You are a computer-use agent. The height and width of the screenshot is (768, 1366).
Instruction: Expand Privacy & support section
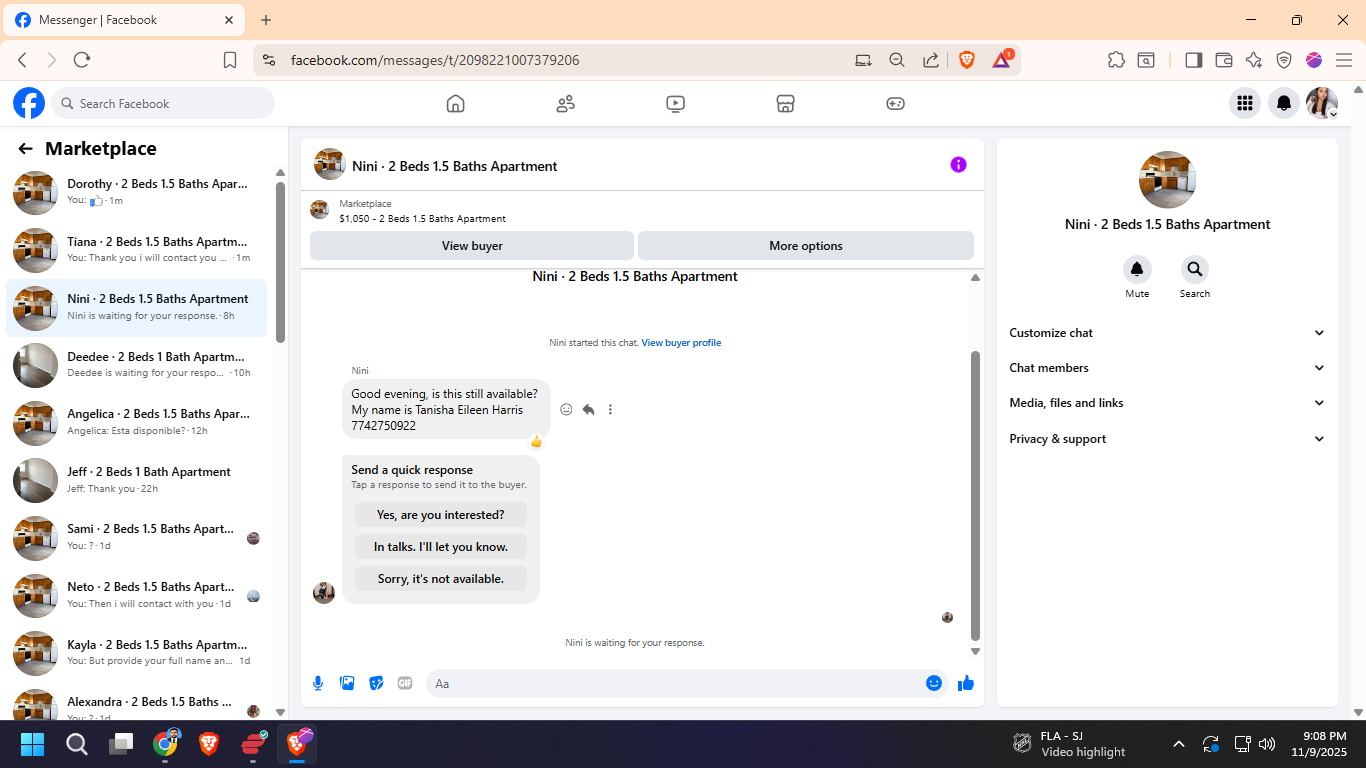1167,439
